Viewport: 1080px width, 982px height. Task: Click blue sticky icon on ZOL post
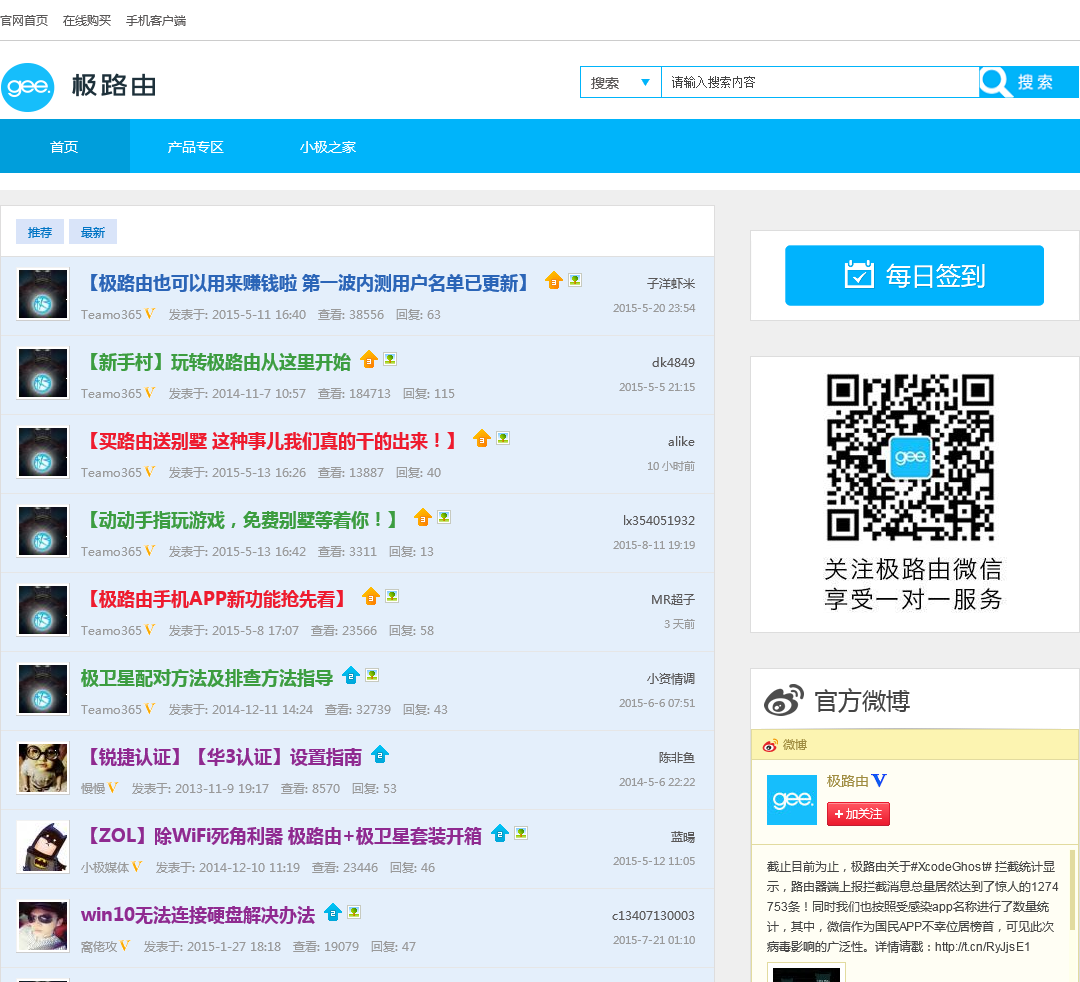[500, 833]
